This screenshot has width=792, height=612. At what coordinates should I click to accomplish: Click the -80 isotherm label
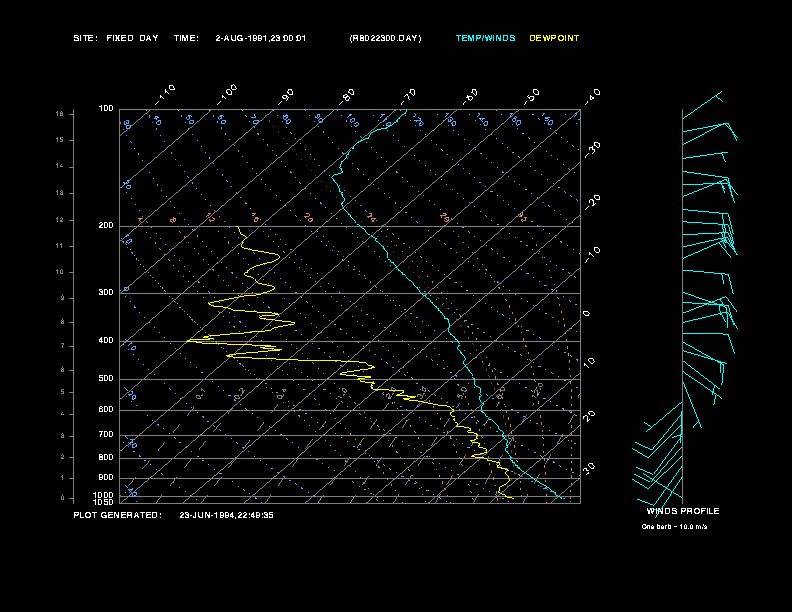pyautogui.click(x=347, y=96)
